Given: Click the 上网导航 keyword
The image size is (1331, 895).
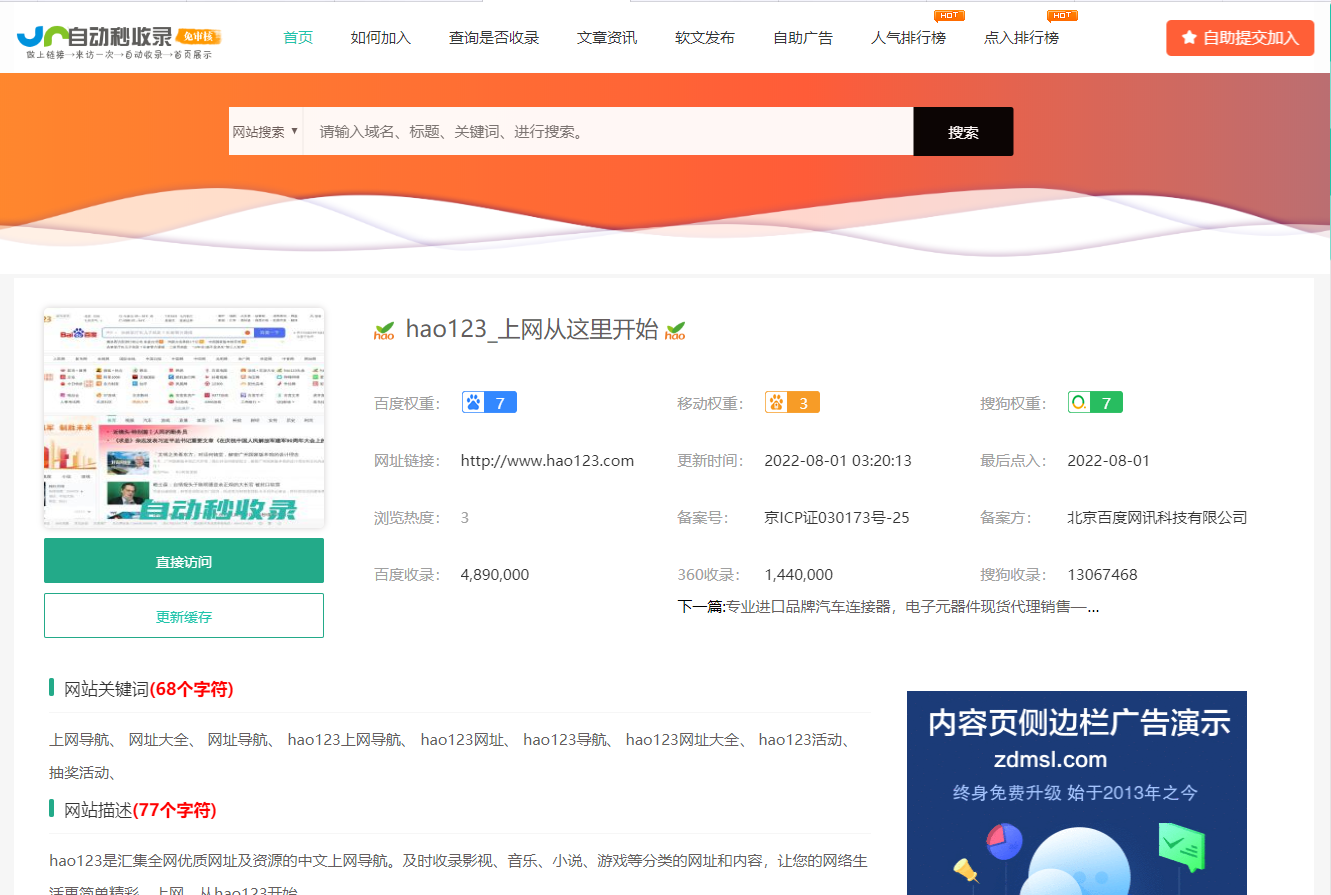Looking at the screenshot, I should 80,740.
